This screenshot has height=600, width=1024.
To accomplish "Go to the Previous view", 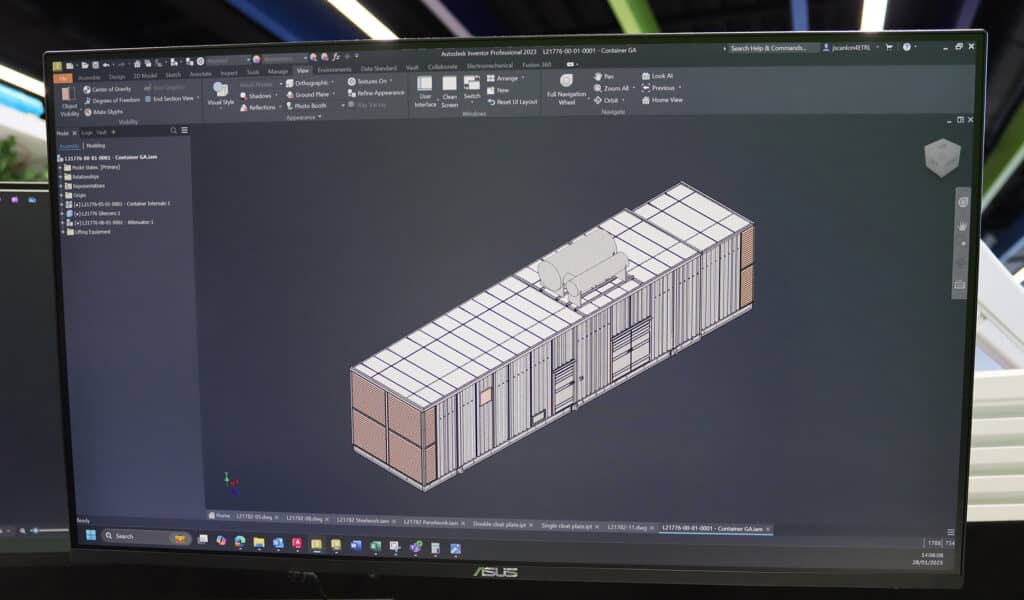I will tap(659, 87).
